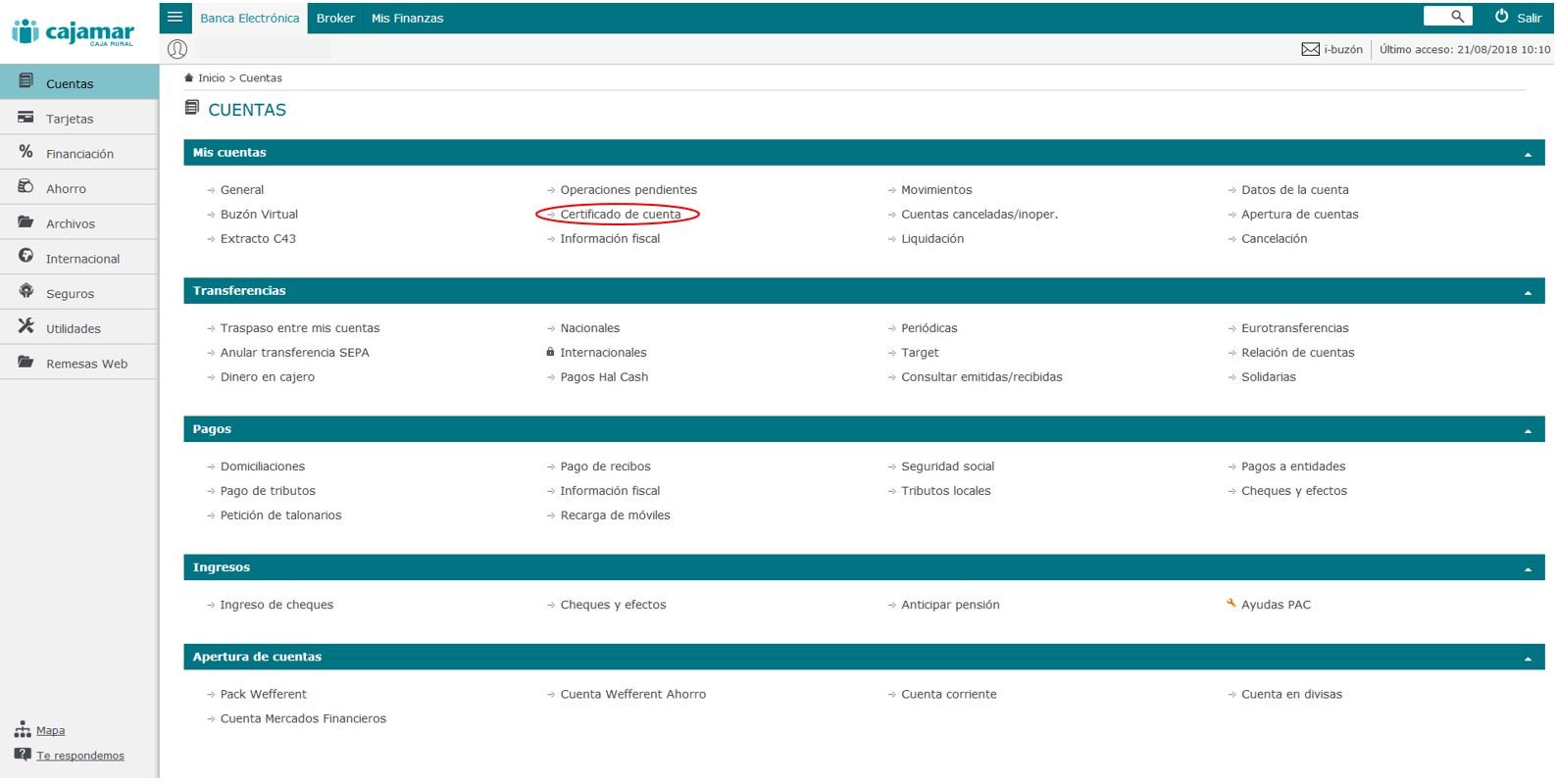Screen dimensions: 1556x784
Task: Open Pago de recibos link
Action: tap(605, 466)
